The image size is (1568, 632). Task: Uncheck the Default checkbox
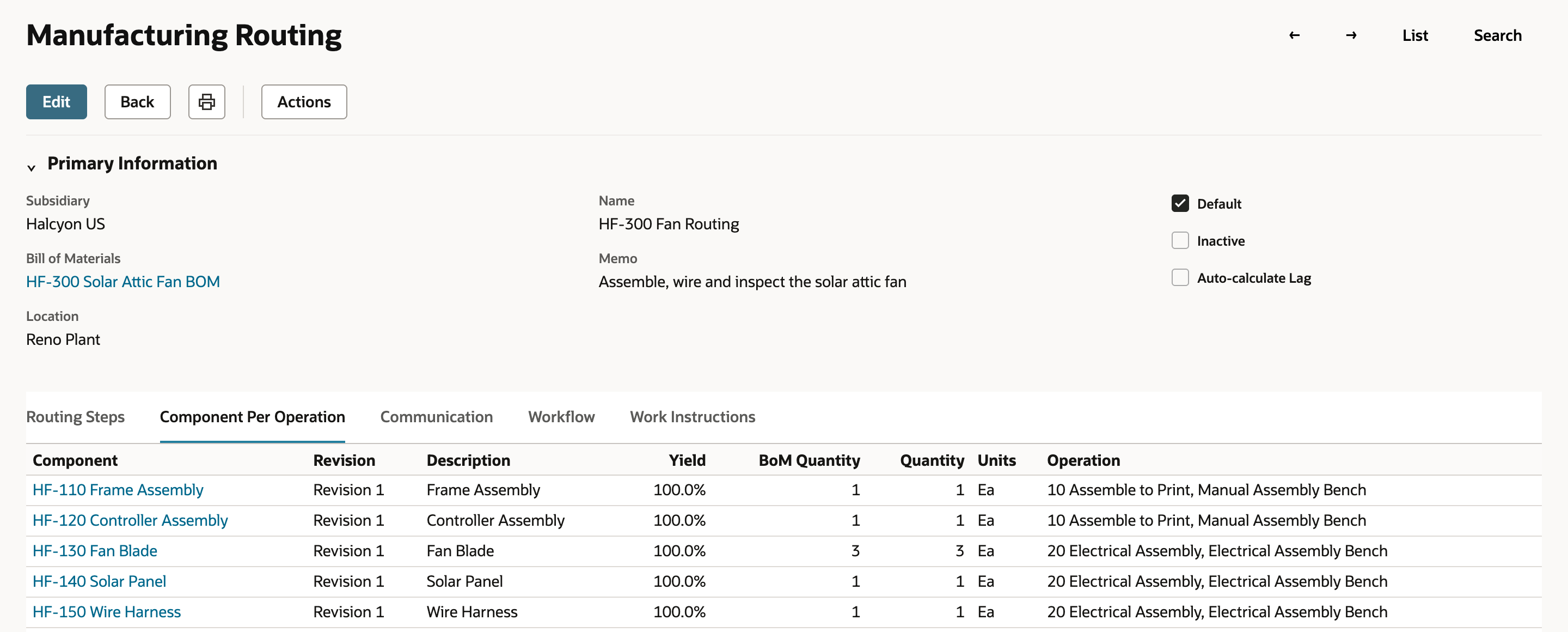pyautogui.click(x=1180, y=203)
